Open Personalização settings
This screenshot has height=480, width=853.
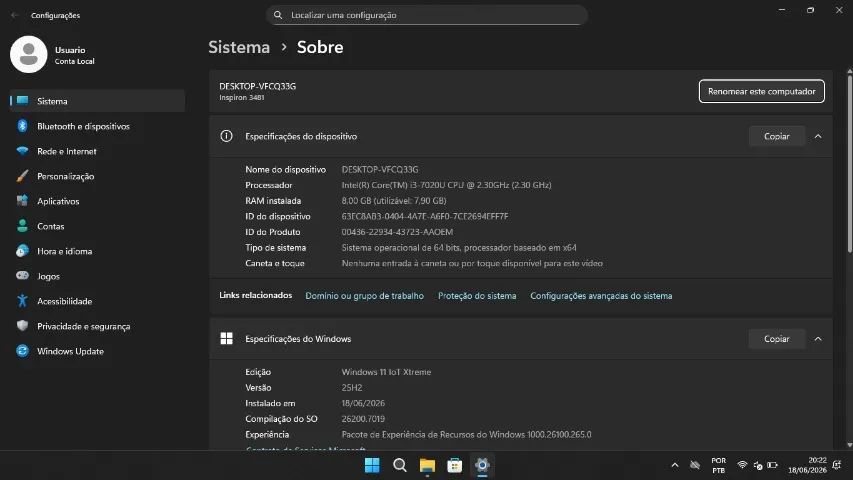(97, 176)
